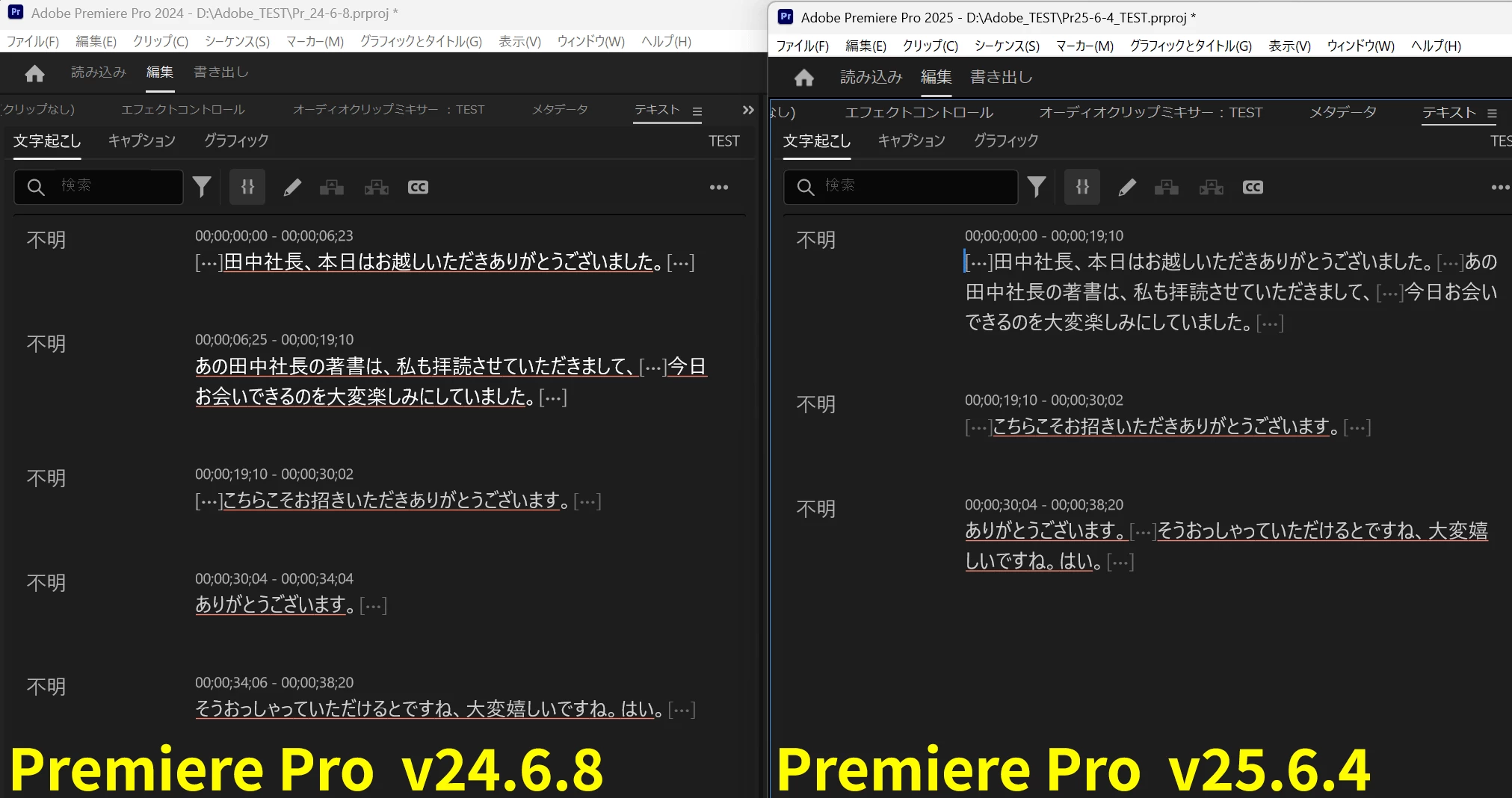Open ファイル(F) menu in Premiere Pro 2024
The height and width of the screenshot is (798, 1512).
coord(33,42)
